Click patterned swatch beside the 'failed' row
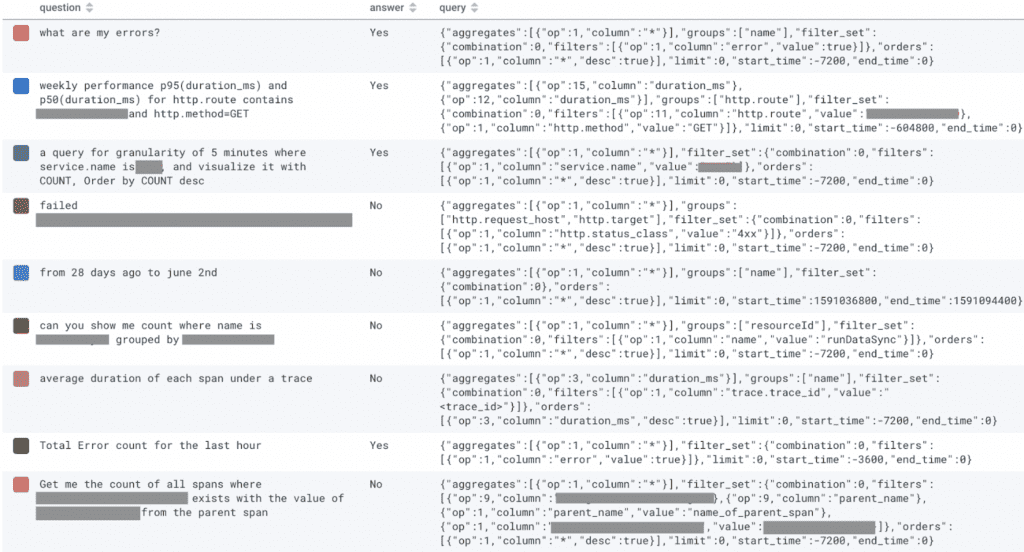This screenshot has width=1024, height=552. (x=21, y=205)
